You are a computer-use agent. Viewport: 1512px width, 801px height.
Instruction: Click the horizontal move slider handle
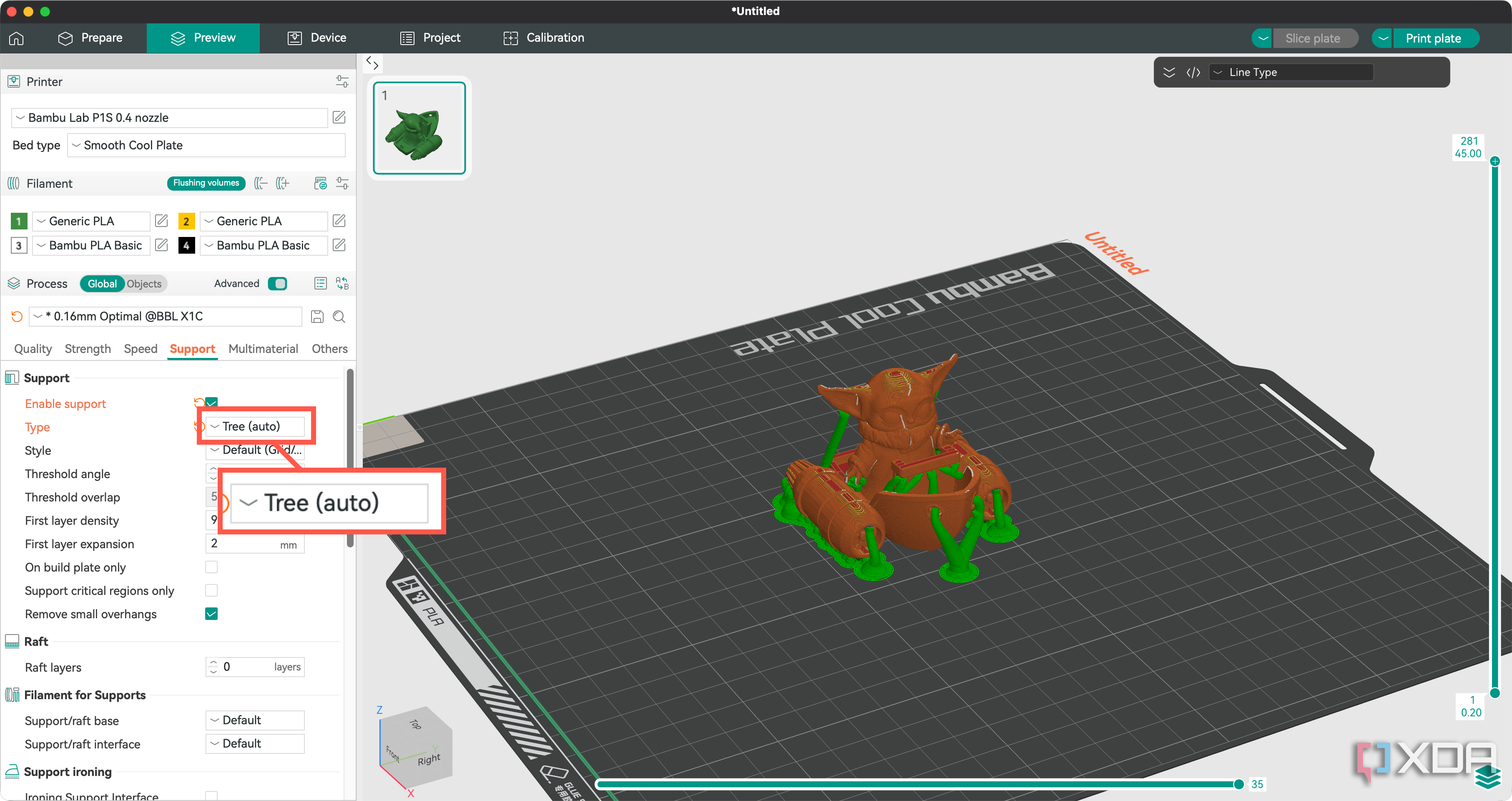point(1239,784)
